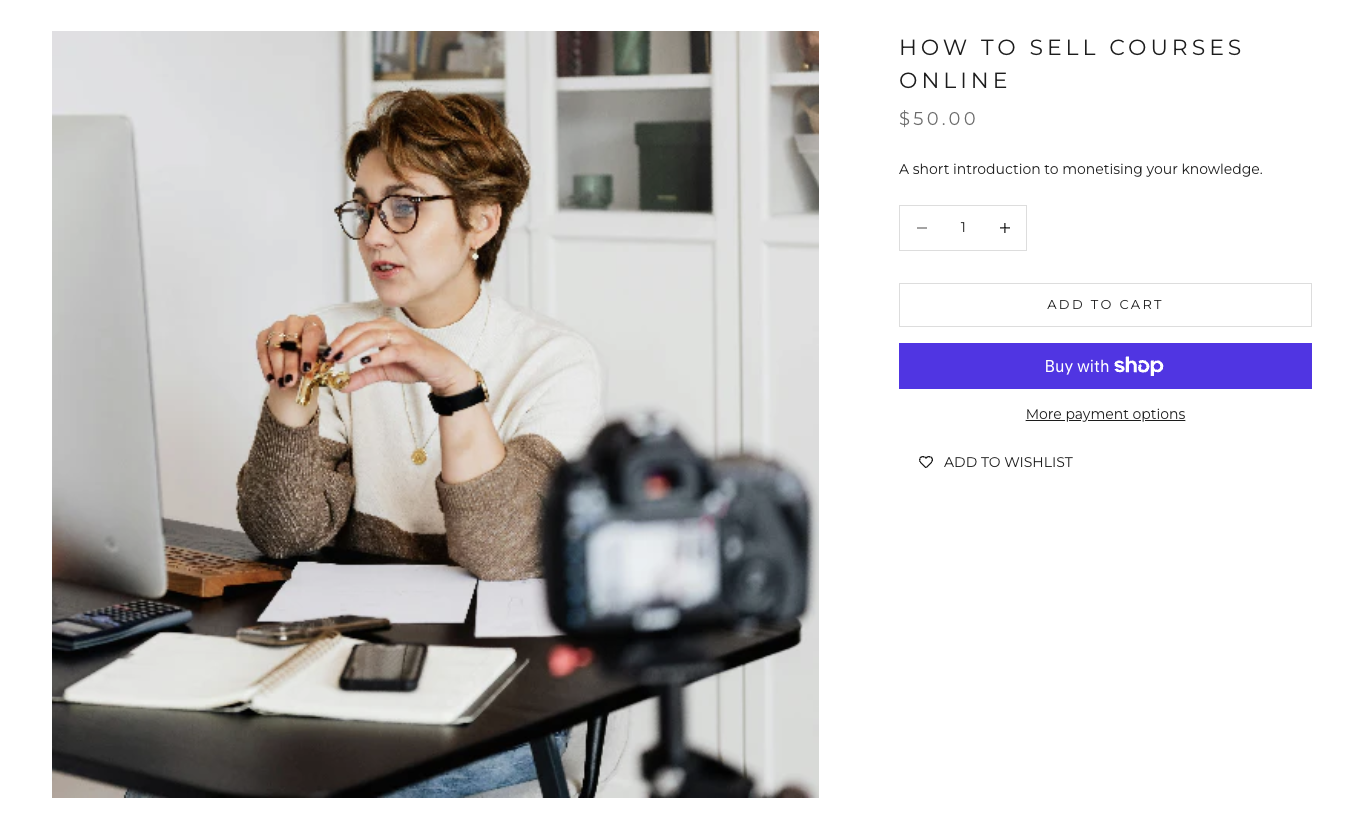The image size is (1356, 840).
Task: Click the computer monitor in the photo
Action: [105, 350]
